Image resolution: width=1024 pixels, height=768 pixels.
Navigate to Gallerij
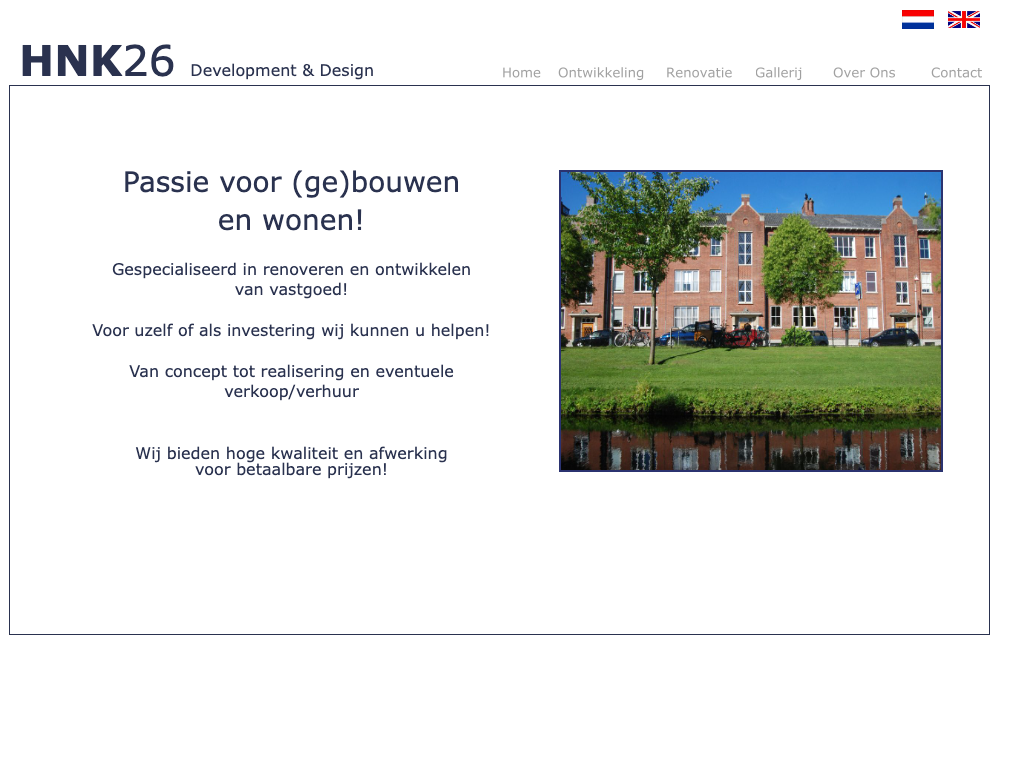click(x=778, y=73)
